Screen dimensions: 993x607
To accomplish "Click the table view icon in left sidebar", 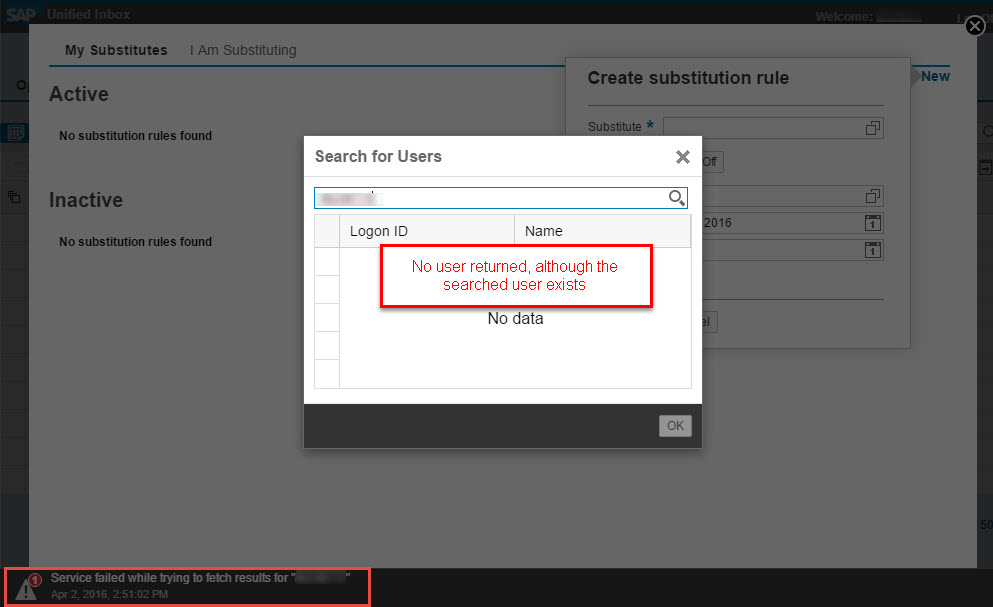I will tap(16, 133).
